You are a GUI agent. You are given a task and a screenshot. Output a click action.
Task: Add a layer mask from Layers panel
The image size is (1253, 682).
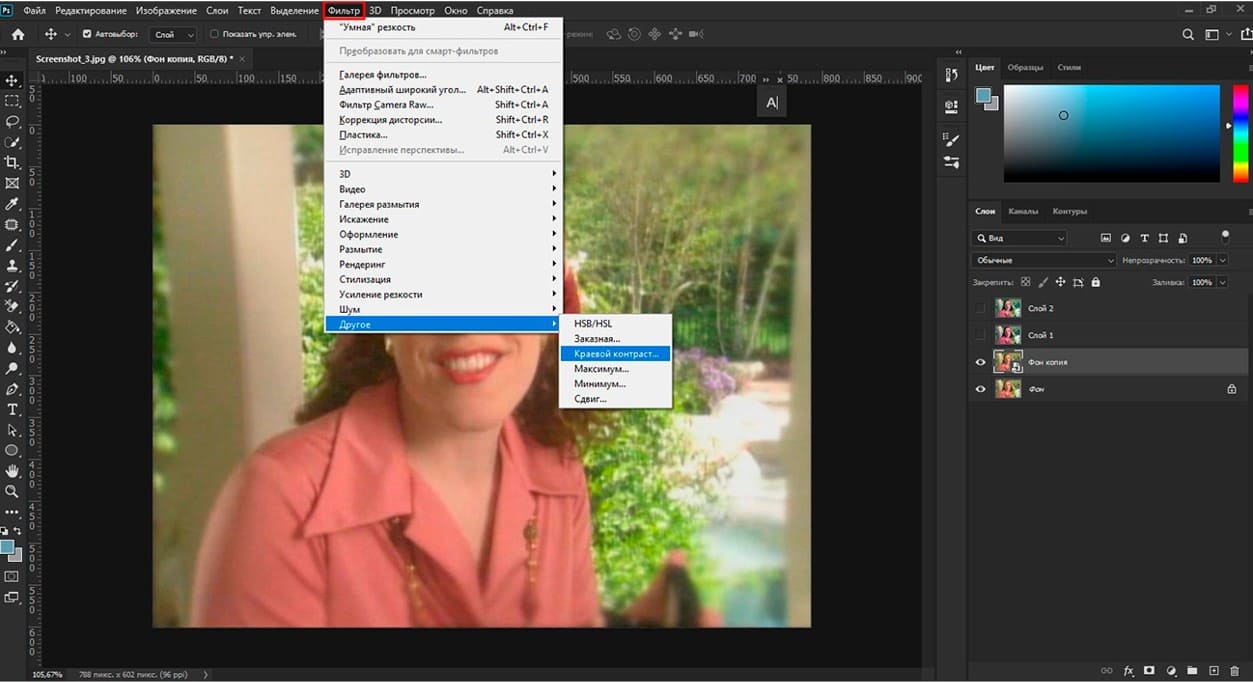1149,670
